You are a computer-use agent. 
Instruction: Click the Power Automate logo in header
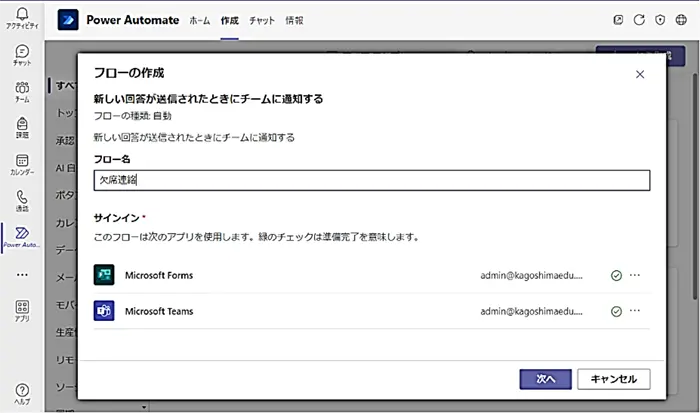[68, 20]
